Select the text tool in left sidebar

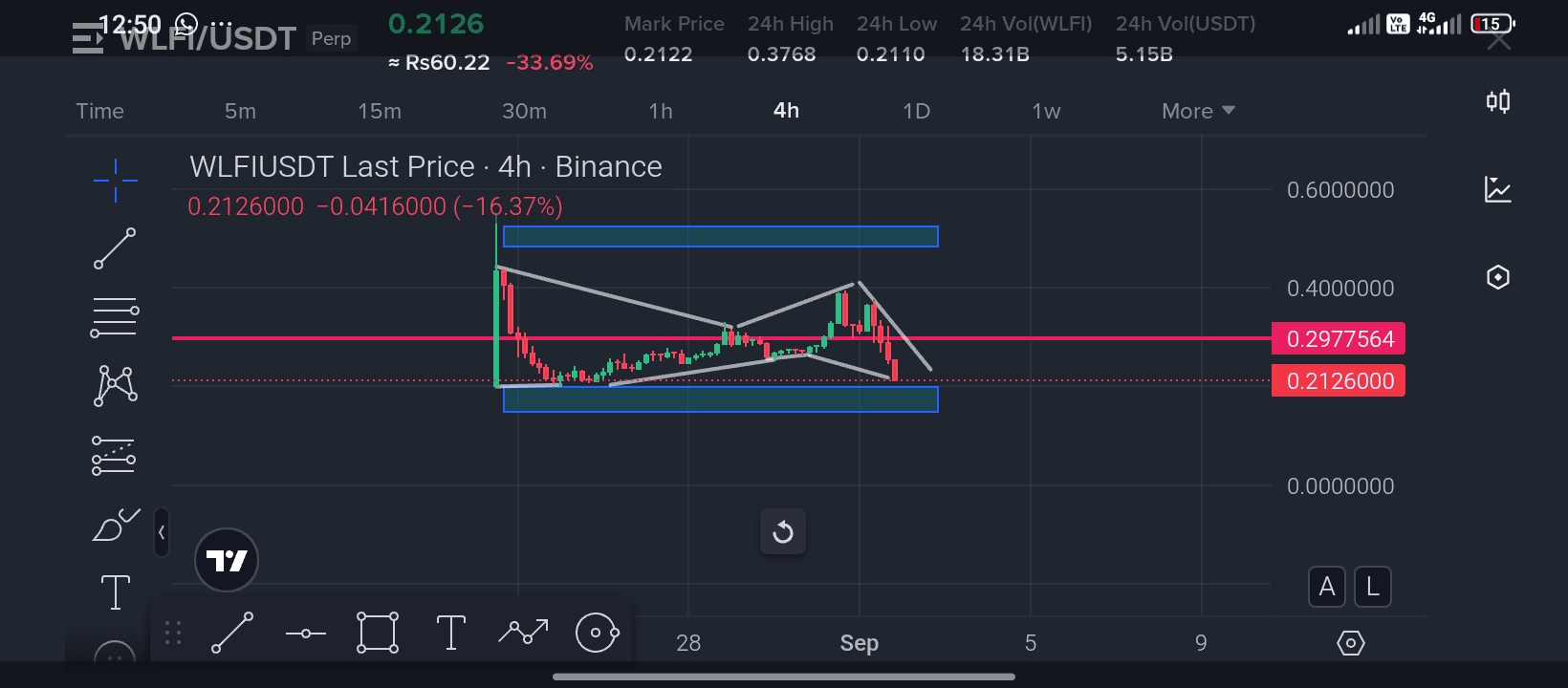click(116, 592)
